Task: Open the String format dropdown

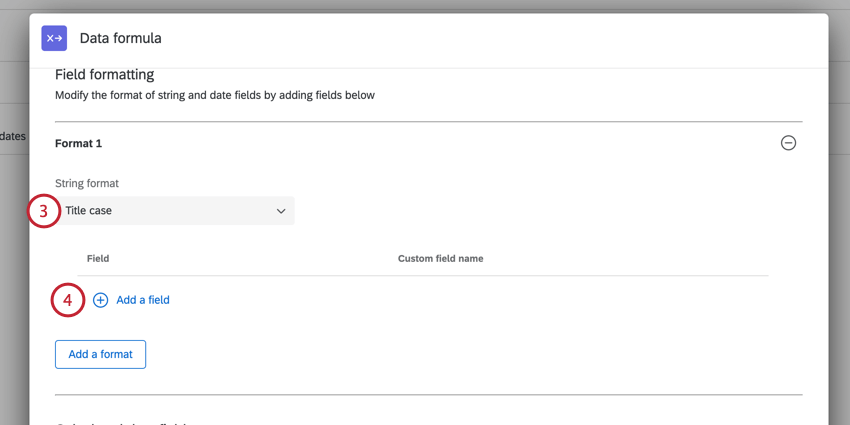Action: click(x=175, y=211)
